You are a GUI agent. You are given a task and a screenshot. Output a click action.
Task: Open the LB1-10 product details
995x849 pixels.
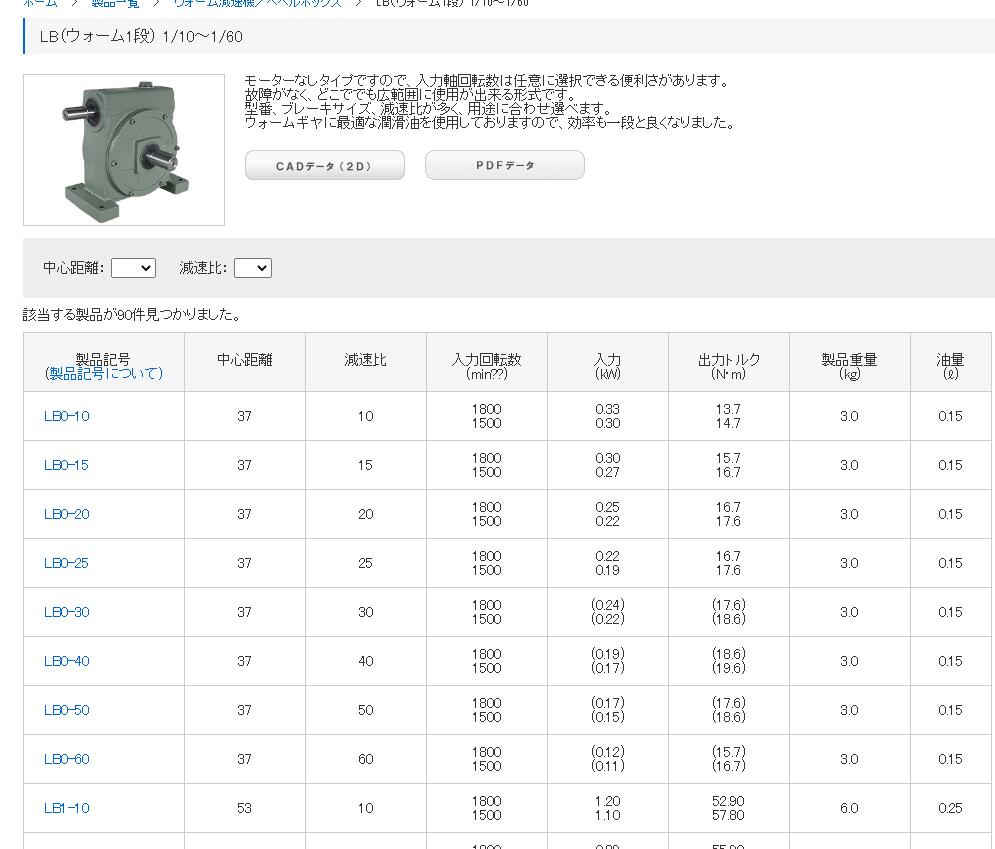(65, 808)
